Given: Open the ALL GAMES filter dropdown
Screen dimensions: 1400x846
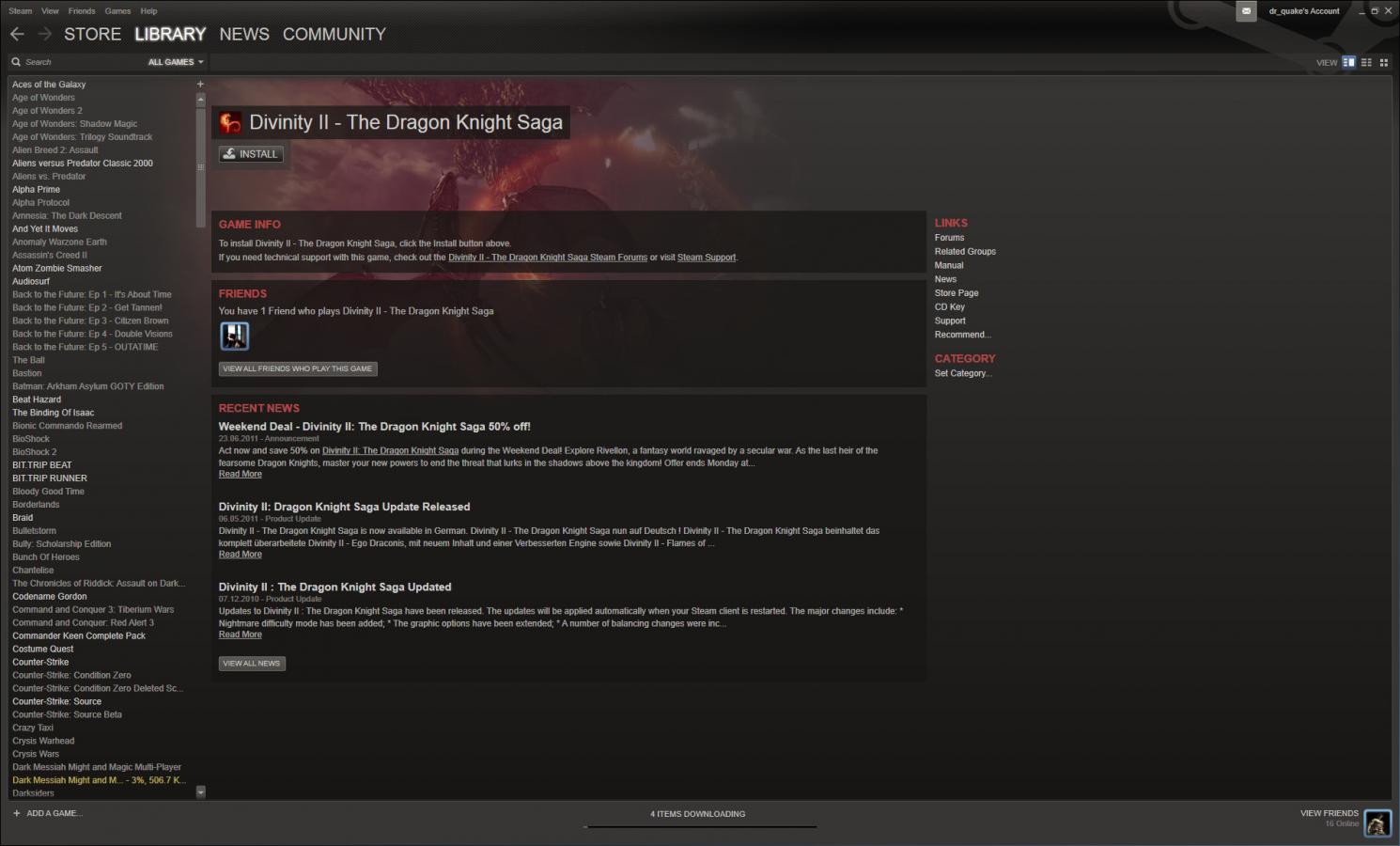Looking at the screenshot, I should pyautogui.click(x=176, y=62).
